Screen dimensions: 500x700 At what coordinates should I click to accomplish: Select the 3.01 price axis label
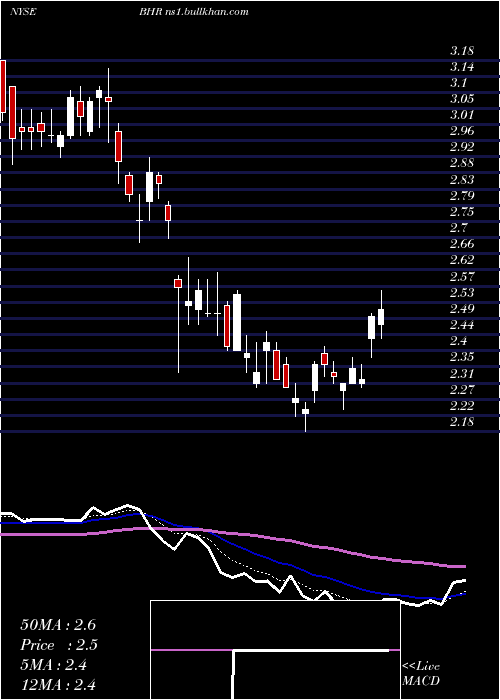point(462,115)
